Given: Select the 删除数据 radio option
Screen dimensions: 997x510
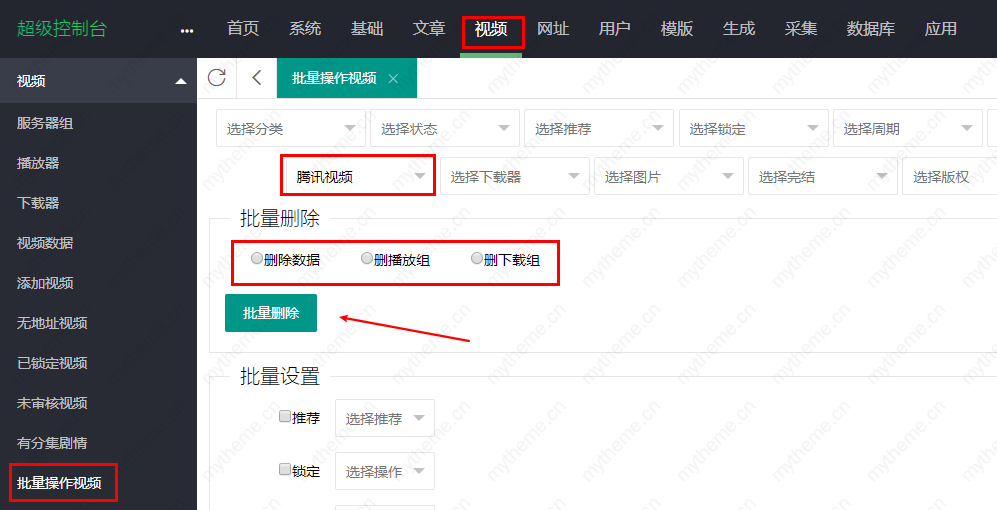Looking at the screenshot, I should click(x=257, y=259).
